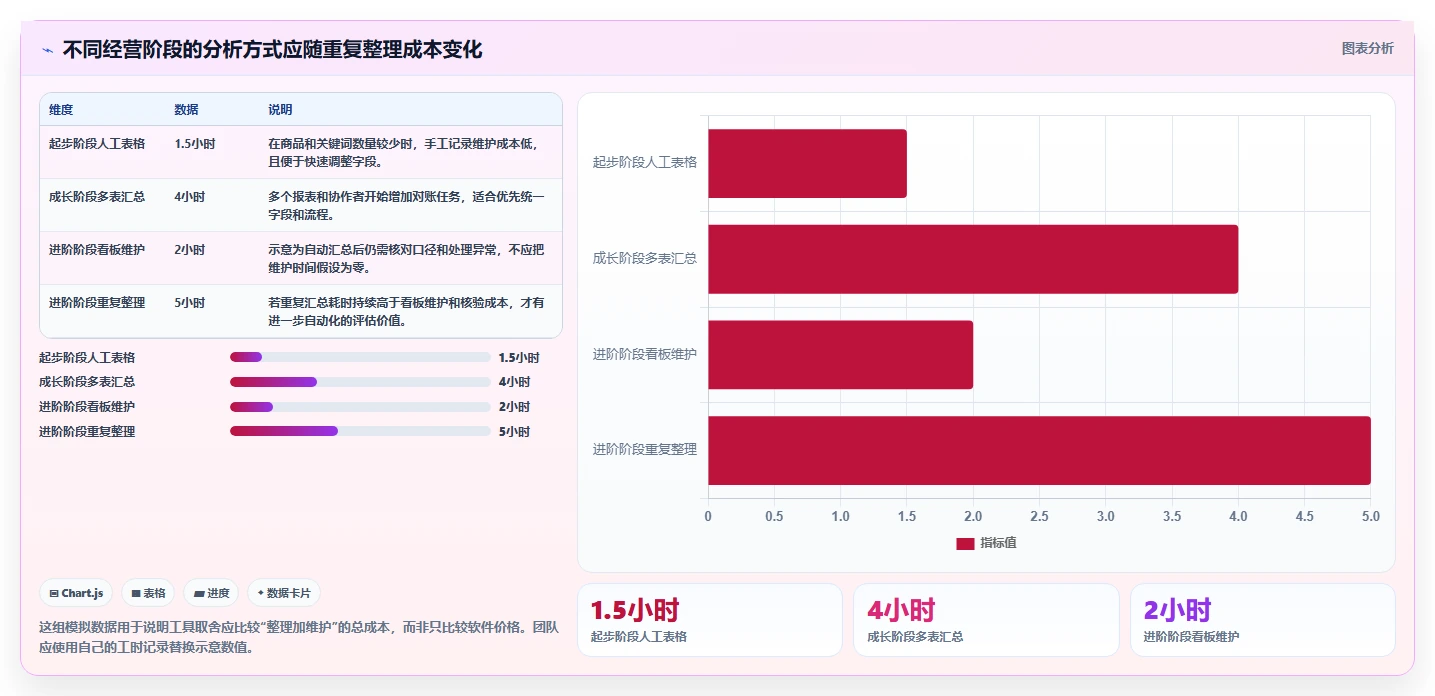This screenshot has width=1435, height=696.
Task: Click the page title 不同经营阶段的分析方式
Action: [x=272, y=49]
